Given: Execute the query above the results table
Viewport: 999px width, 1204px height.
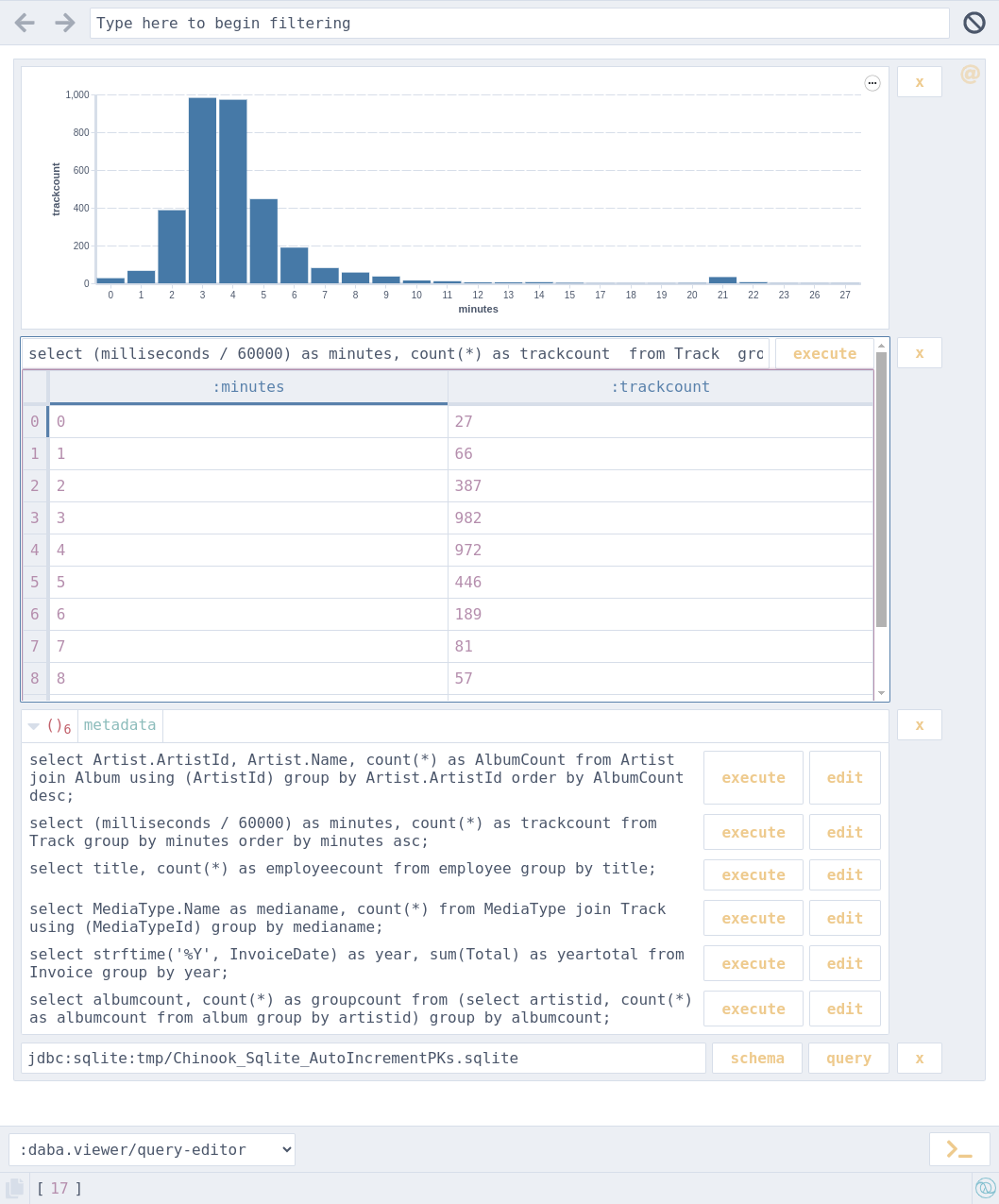Looking at the screenshot, I should click(x=824, y=353).
